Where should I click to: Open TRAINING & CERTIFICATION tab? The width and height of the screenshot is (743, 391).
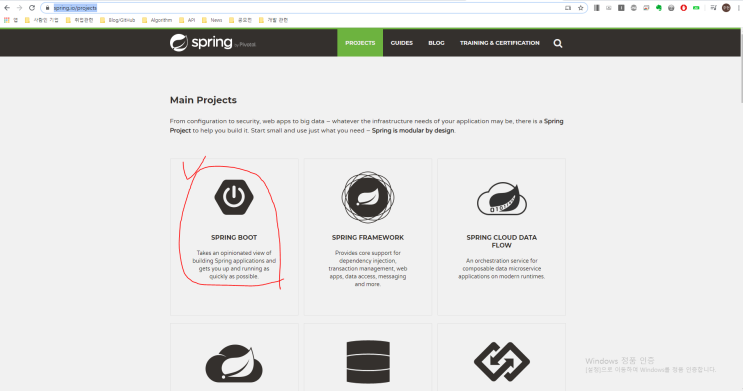point(499,43)
